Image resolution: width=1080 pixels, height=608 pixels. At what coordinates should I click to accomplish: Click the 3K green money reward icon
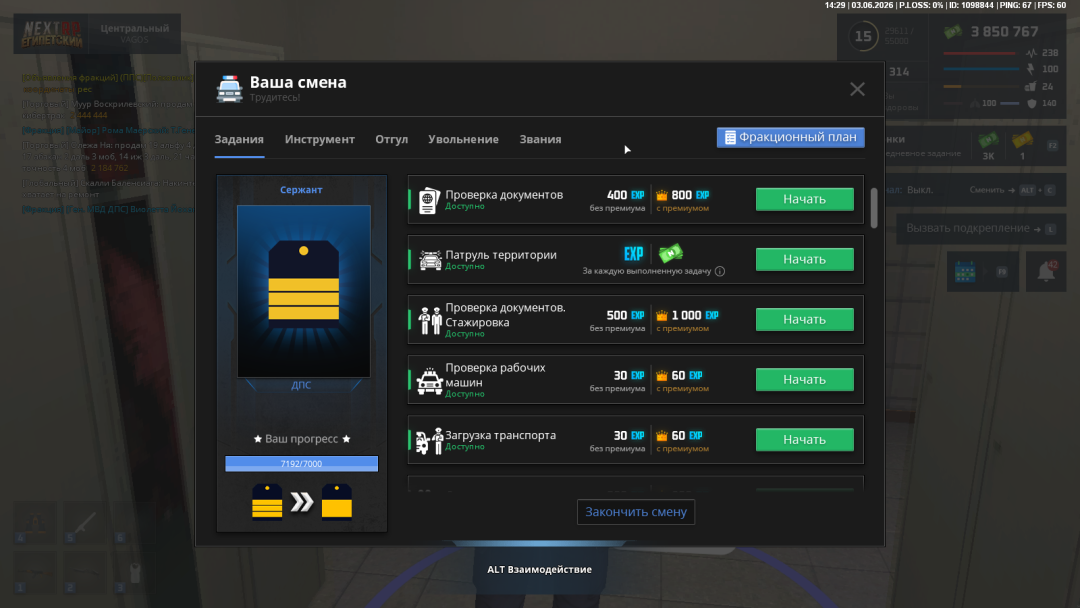click(x=988, y=141)
